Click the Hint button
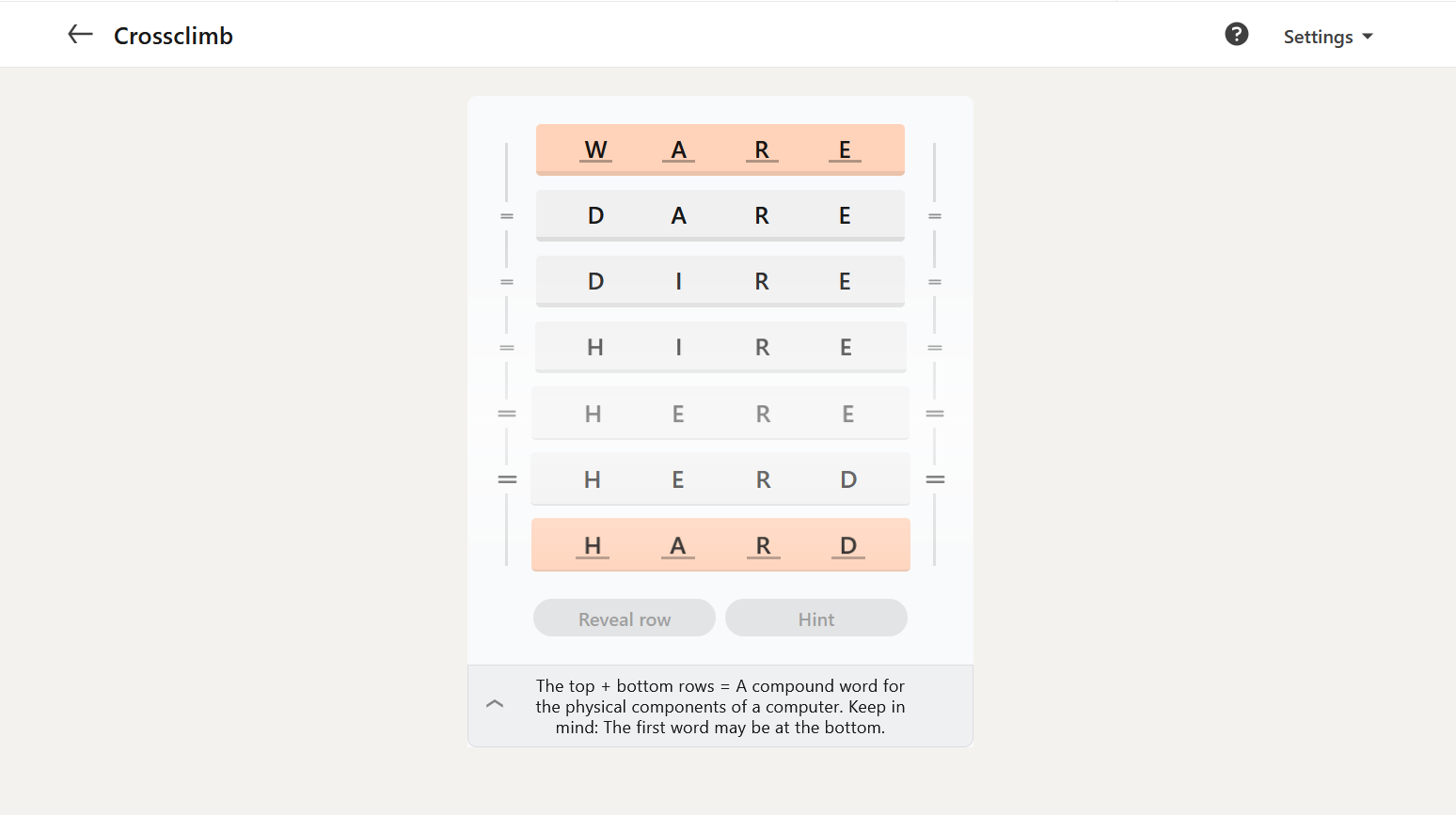 (x=816, y=619)
